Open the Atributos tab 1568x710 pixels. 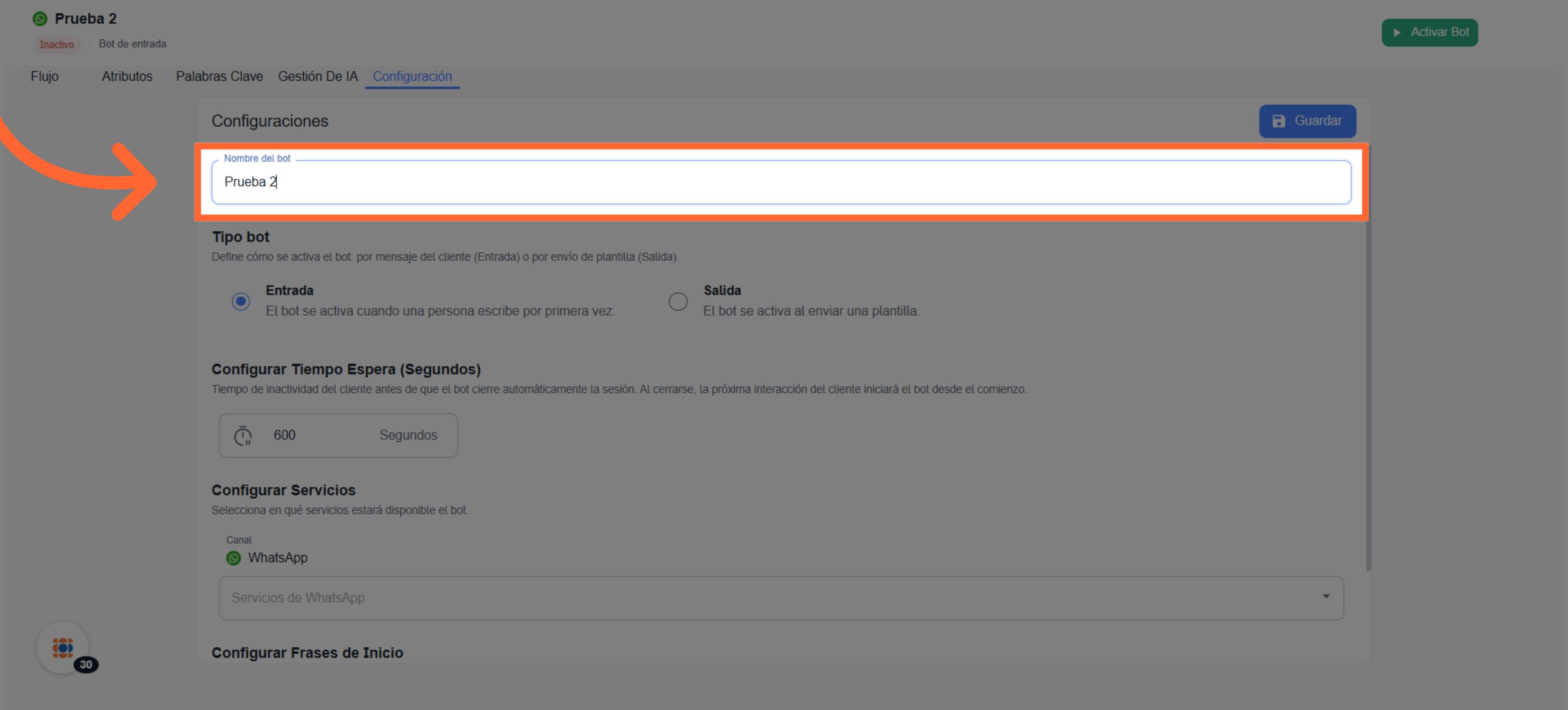pos(127,76)
